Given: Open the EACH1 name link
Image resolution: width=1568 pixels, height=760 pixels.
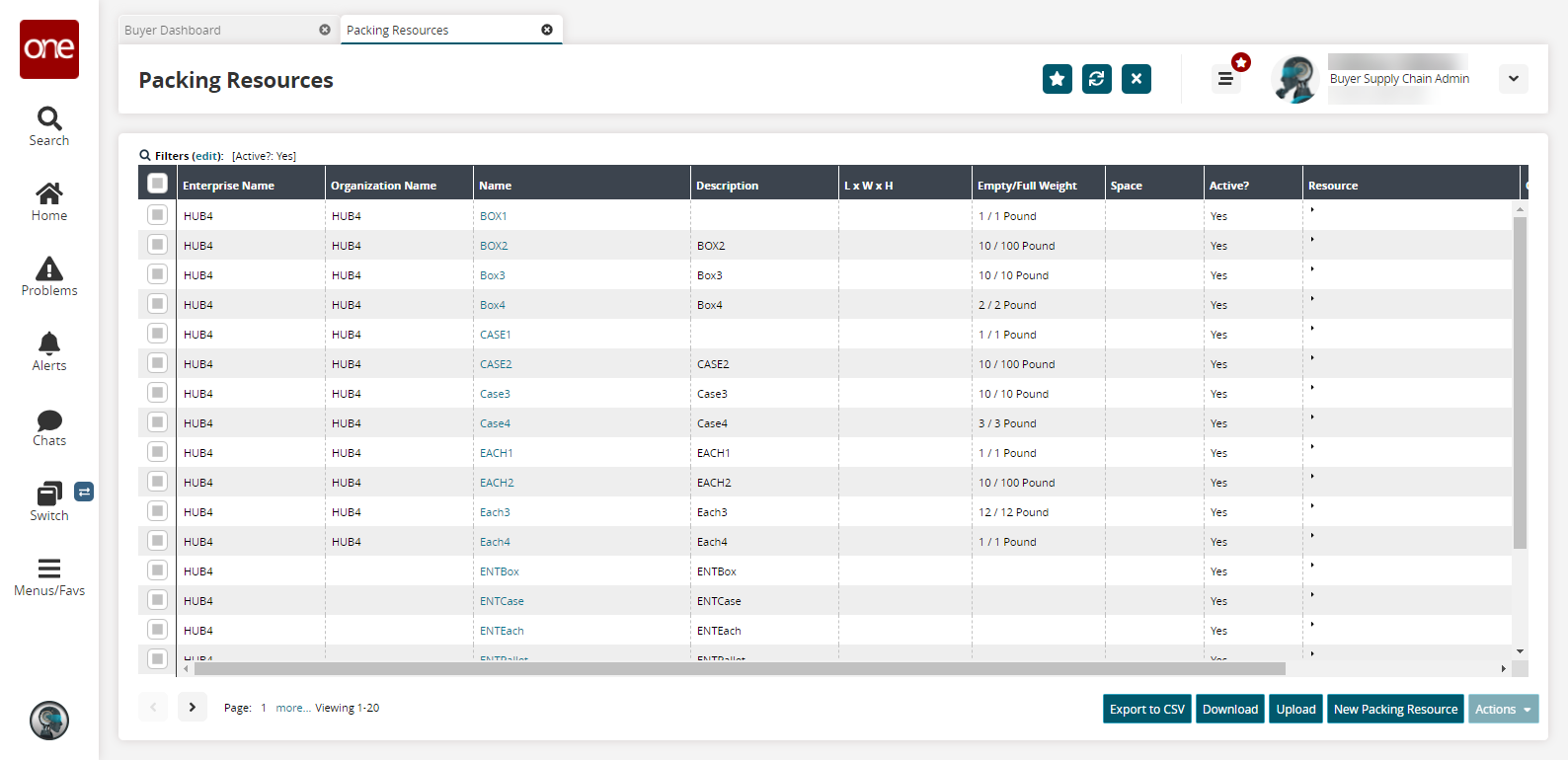Looking at the screenshot, I should click(x=496, y=453).
